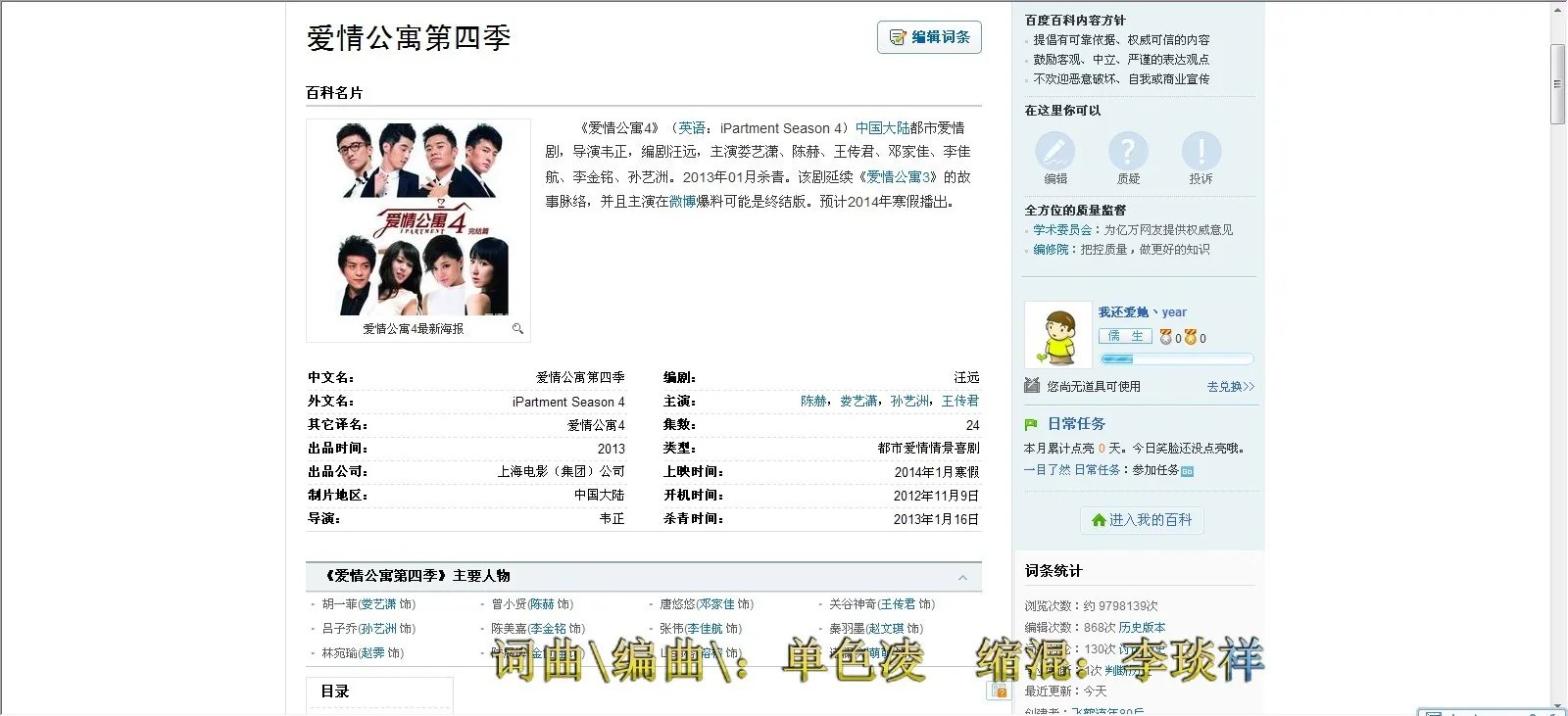Open the 英语 link in the summary
The height and width of the screenshot is (716, 1568).
tap(692, 128)
